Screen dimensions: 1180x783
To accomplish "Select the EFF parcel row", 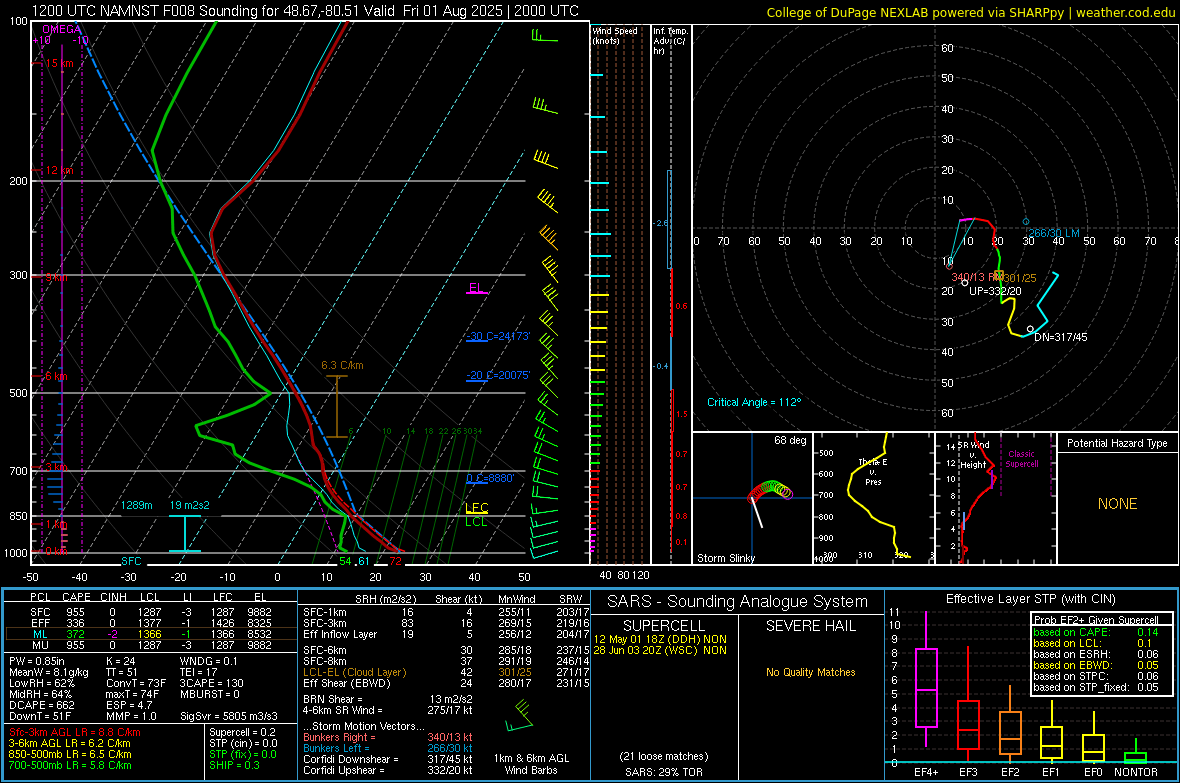I will click(151, 623).
